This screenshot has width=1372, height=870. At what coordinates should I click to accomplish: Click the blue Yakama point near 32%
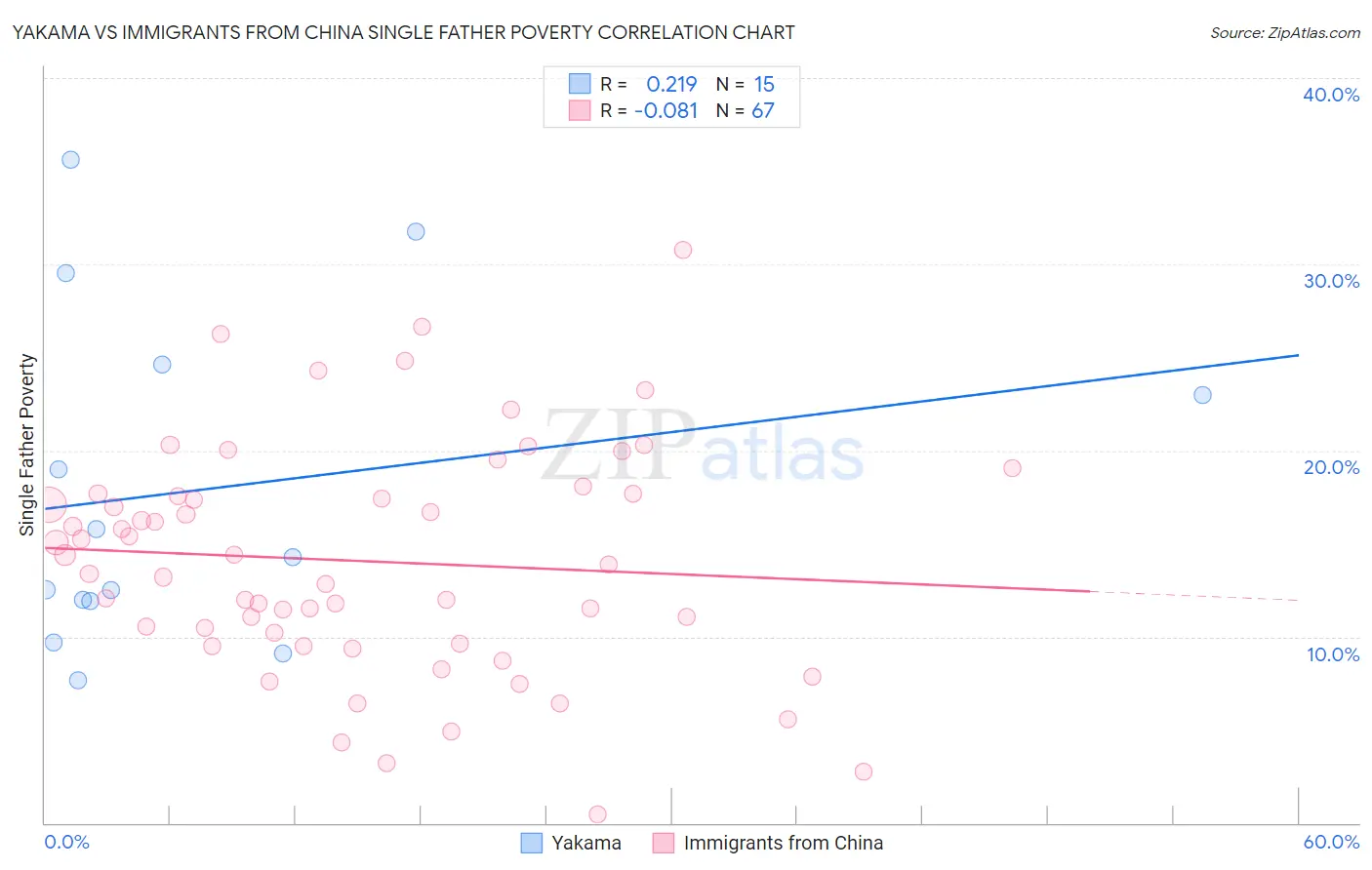coord(416,231)
